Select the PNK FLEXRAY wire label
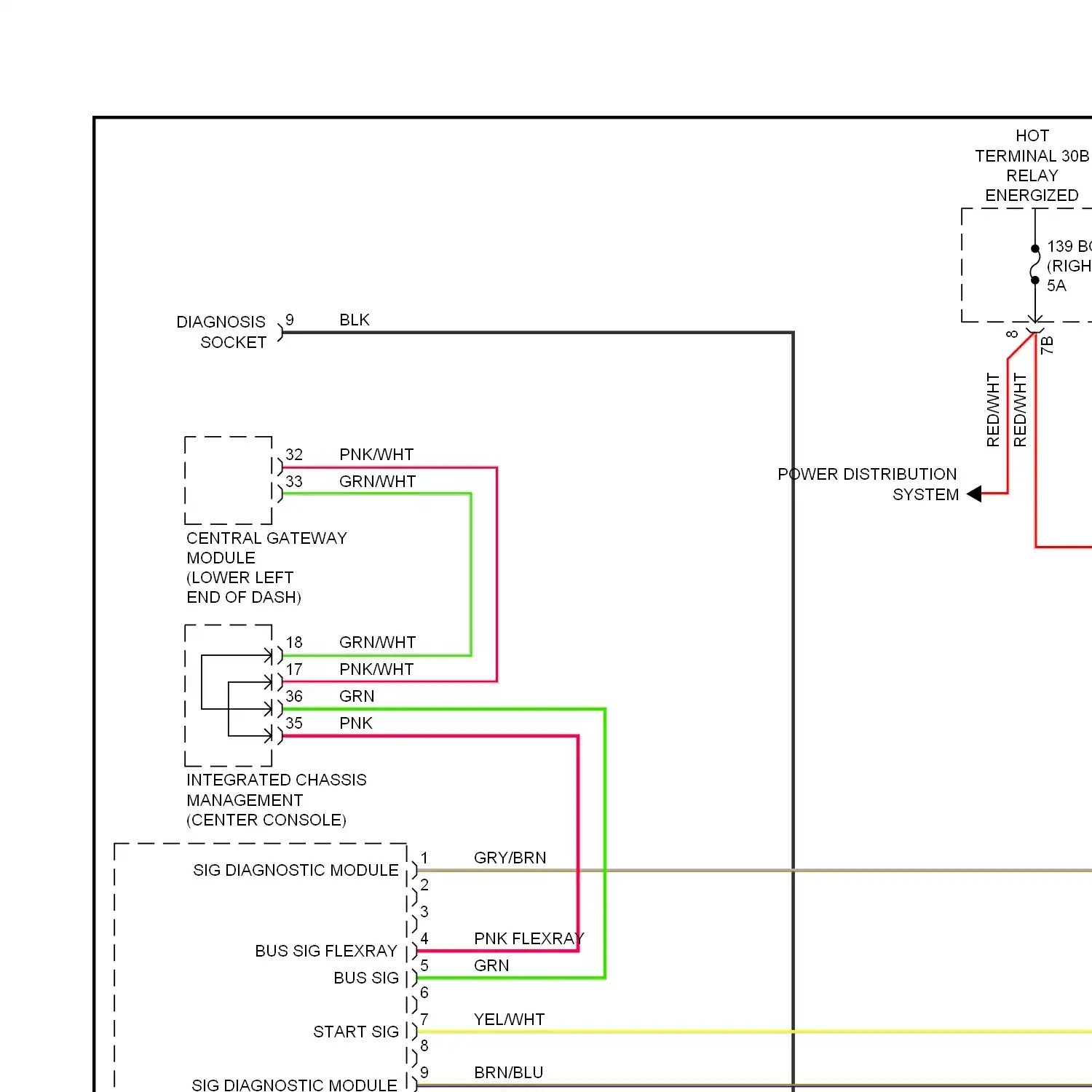Image resolution: width=1092 pixels, height=1092 pixels. click(x=529, y=938)
